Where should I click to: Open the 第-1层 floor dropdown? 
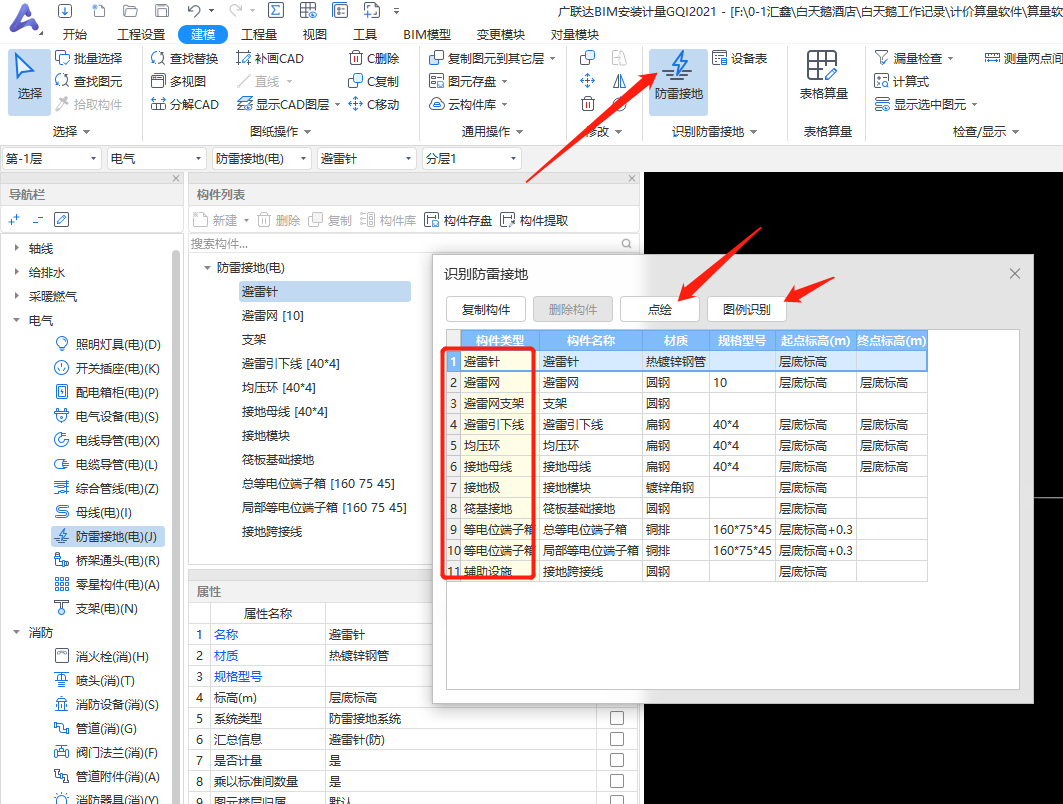coord(52,159)
